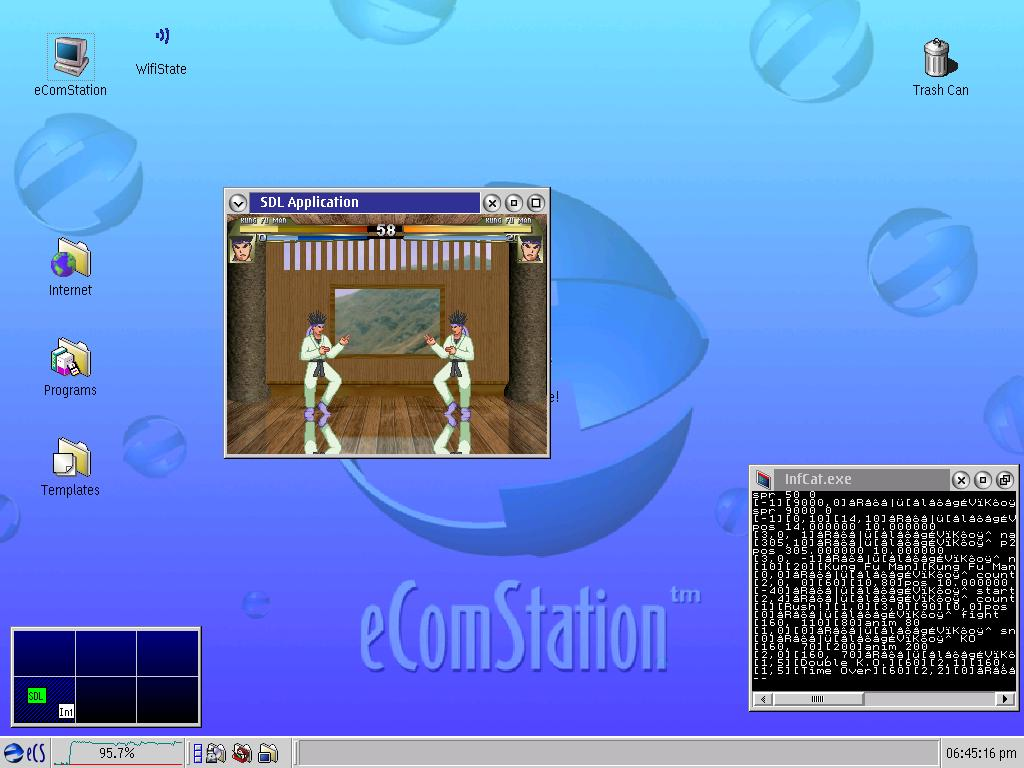Click the InfCat.exe title bar
Screen dimensions: 1024x768
tap(861, 479)
